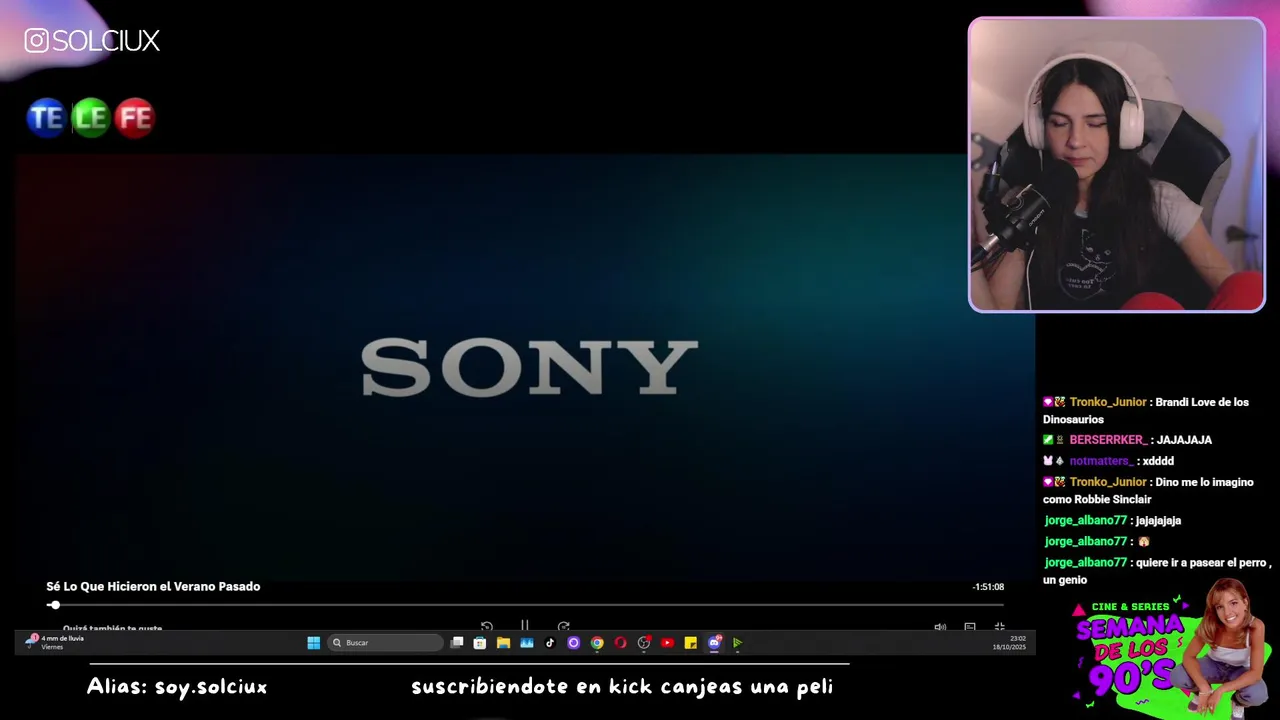The height and width of the screenshot is (720, 1280).
Task: Open TikTok from taskbar
Action: click(x=550, y=643)
